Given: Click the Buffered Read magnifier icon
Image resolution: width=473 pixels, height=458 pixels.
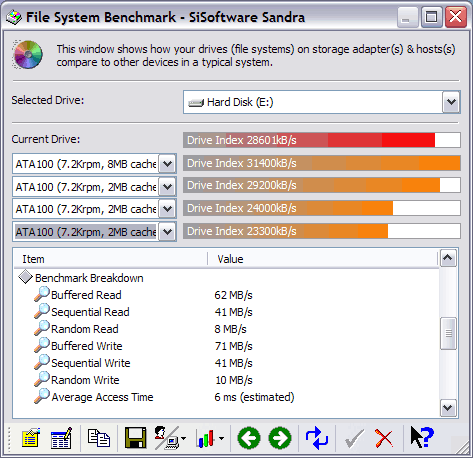Looking at the screenshot, I should pos(42,294).
